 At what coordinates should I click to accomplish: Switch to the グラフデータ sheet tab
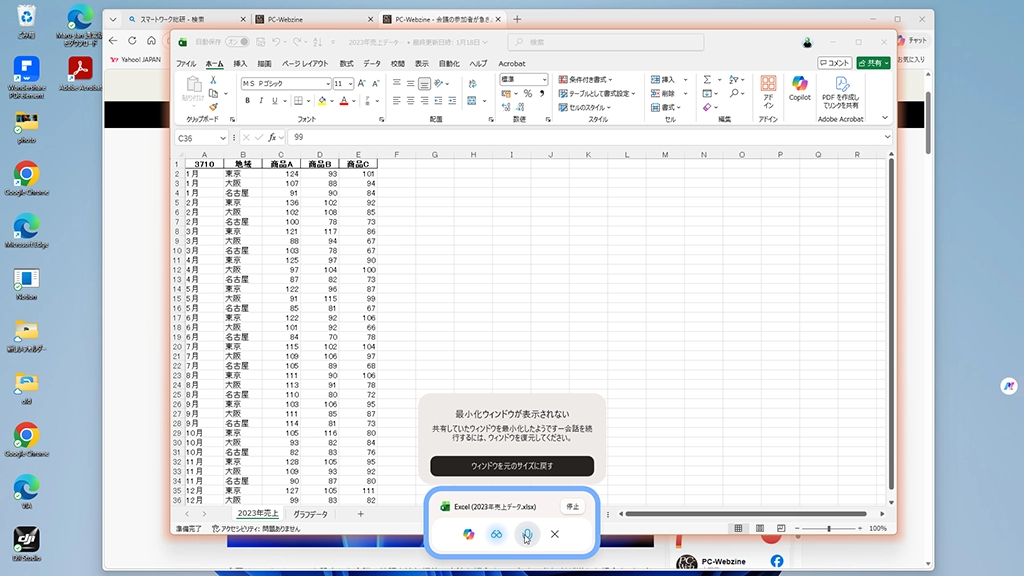[310, 514]
